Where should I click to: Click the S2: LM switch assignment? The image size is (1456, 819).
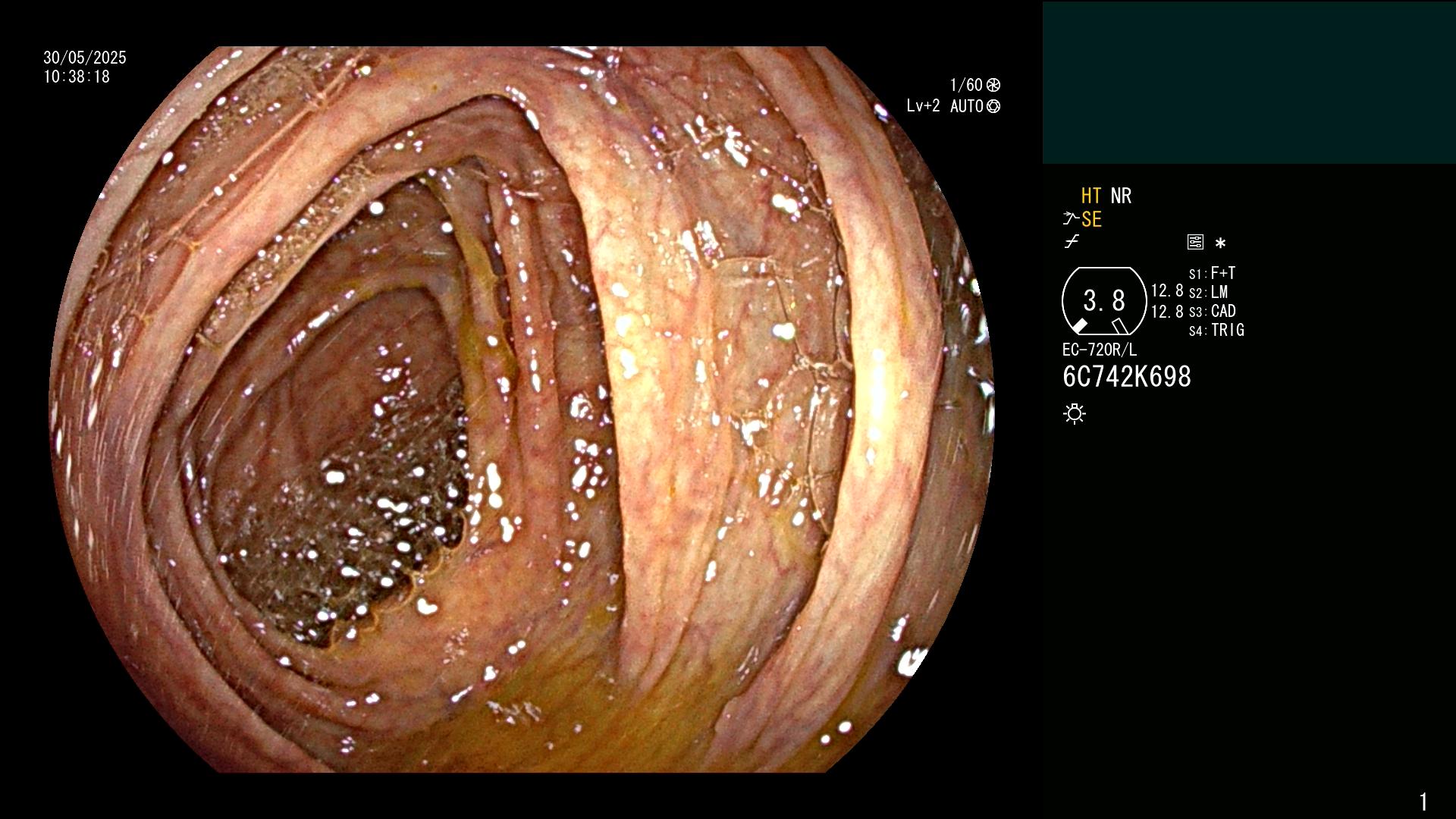coord(1208,293)
